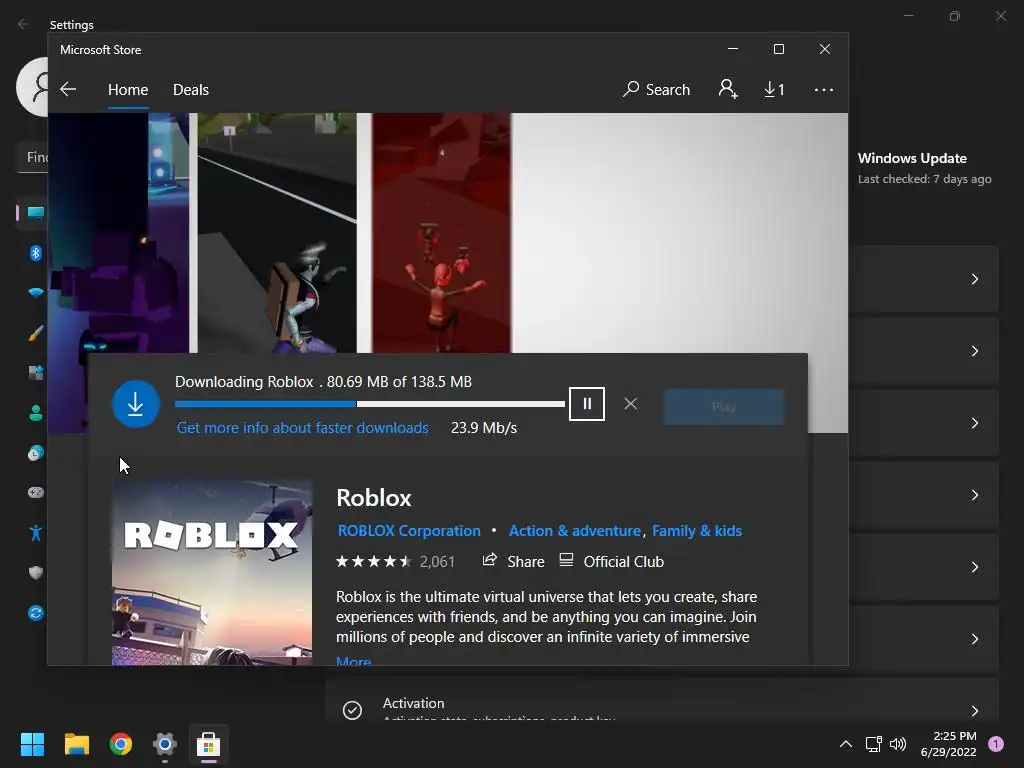1024x768 pixels.
Task: Click the Roblox cover art thumbnail
Action: pos(212,573)
